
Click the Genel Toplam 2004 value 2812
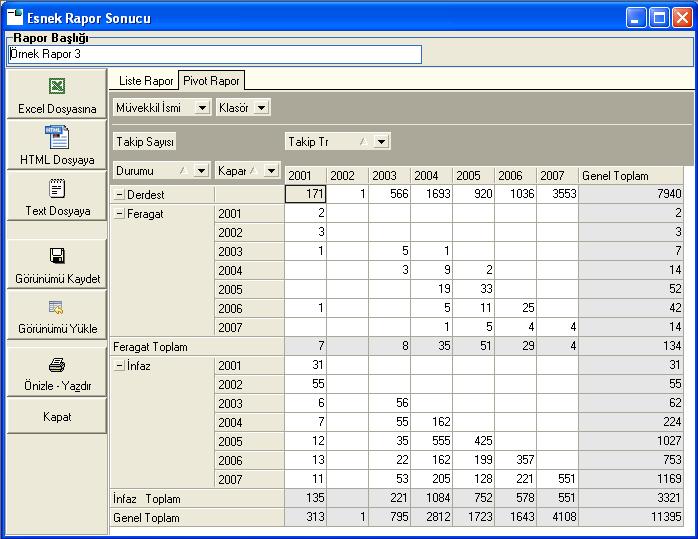431,517
